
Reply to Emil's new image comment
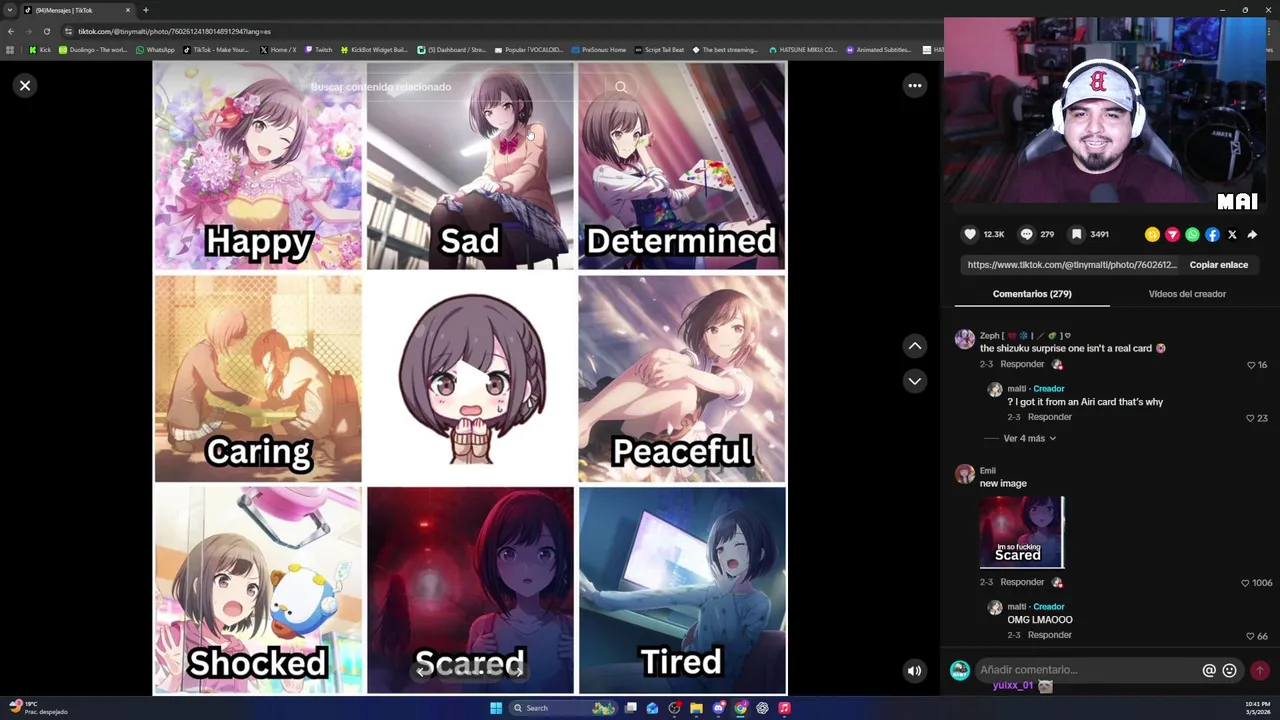1022,582
